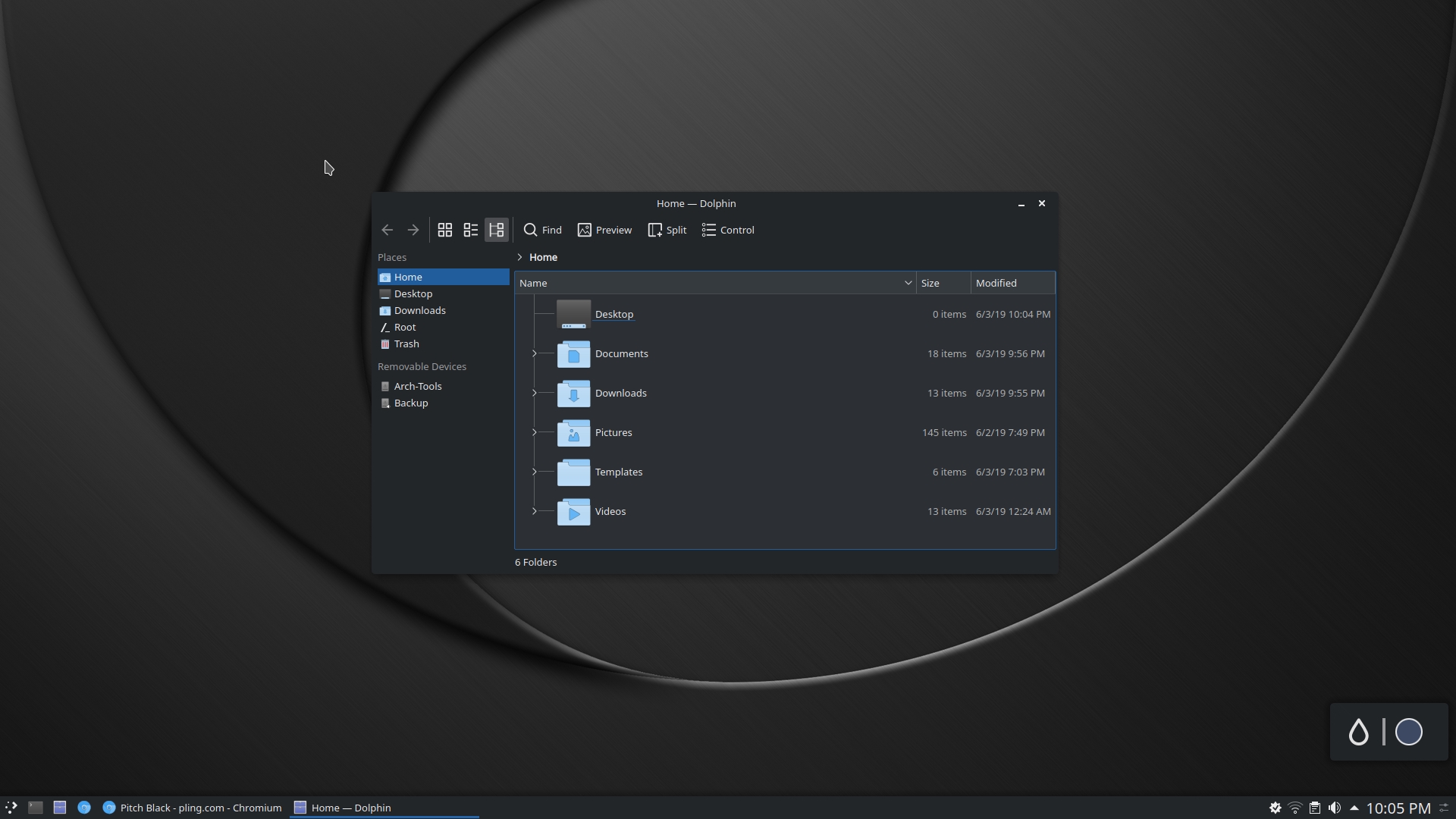Viewport: 1456px width, 819px height.
Task: Open the Find search tool
Action: tap(543, 230)
